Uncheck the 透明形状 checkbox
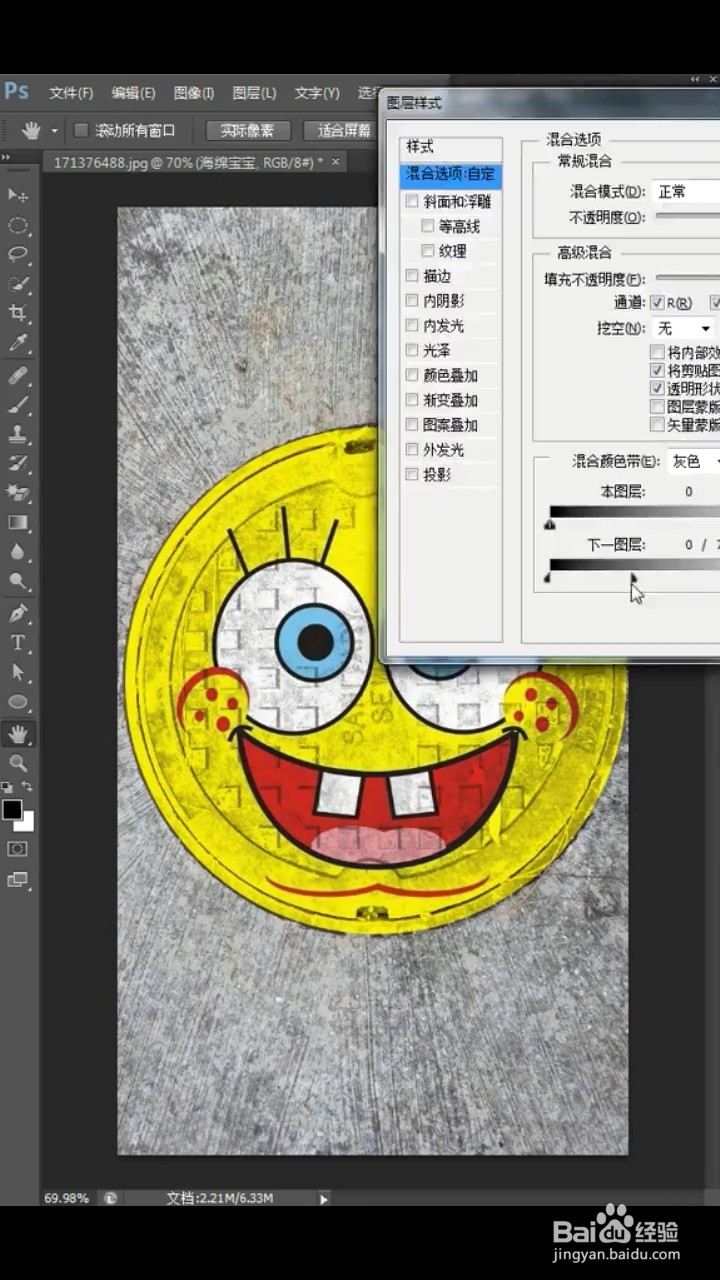This screenshot has width=720, height=1280. pyautogui.click(x=657, y=388)
